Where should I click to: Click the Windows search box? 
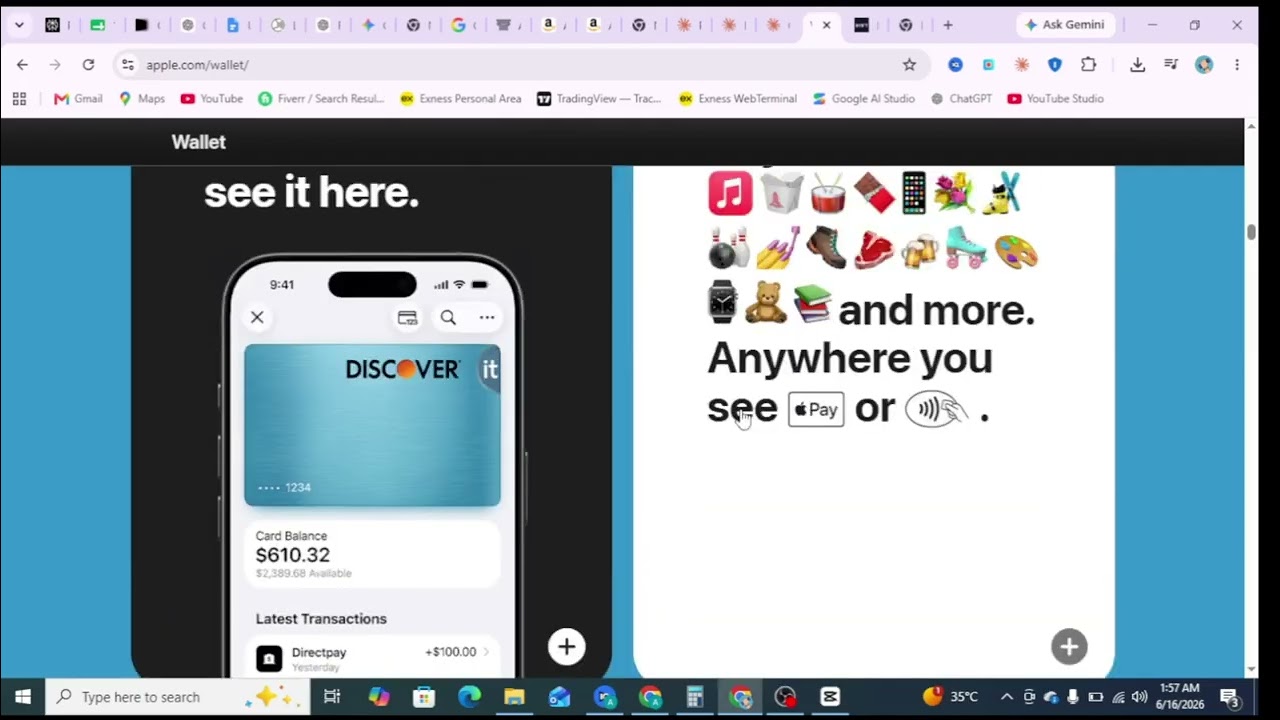click(176, 697)
